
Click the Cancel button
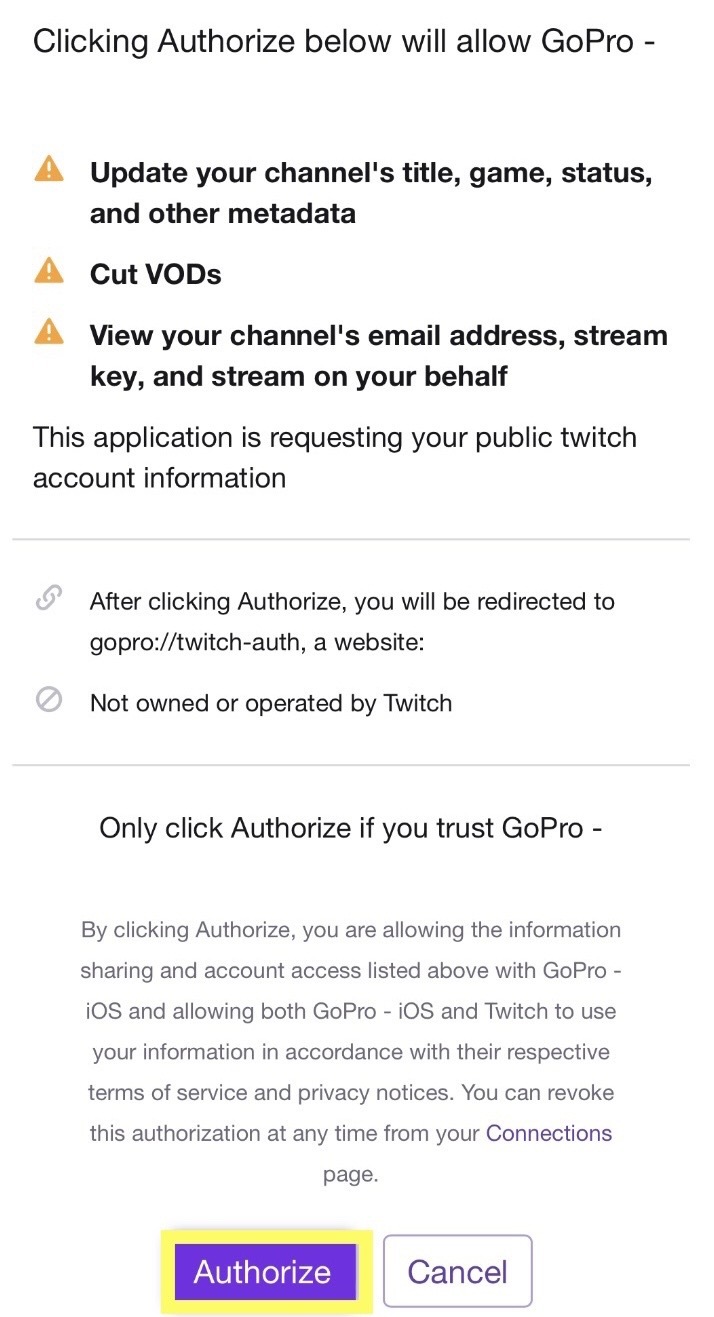click(457, 1270)
